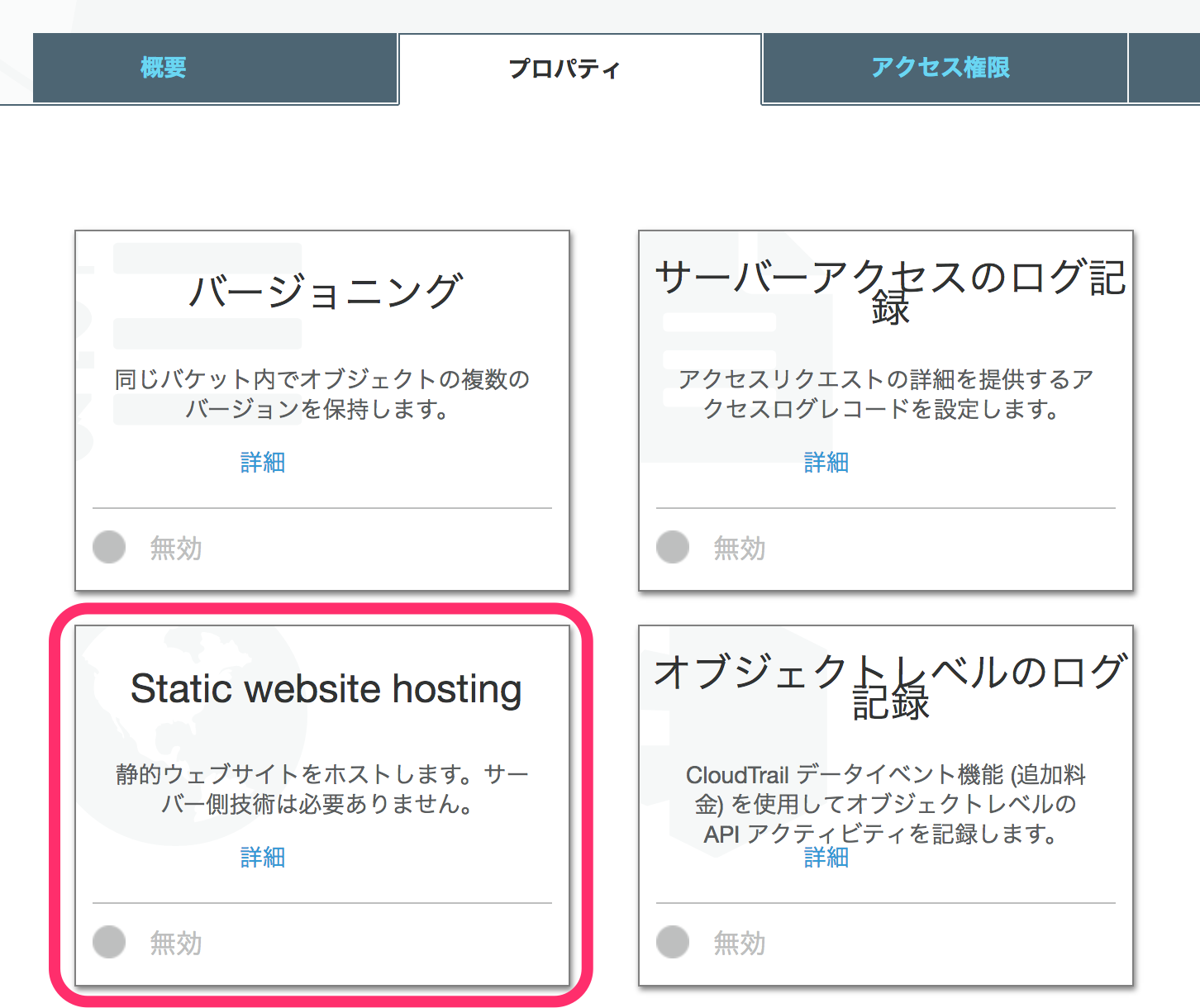The image size is (1200, 1008).
Task: Click the log file icon in サーバーアクセスのログ記録 card
Action: [736, 347]
